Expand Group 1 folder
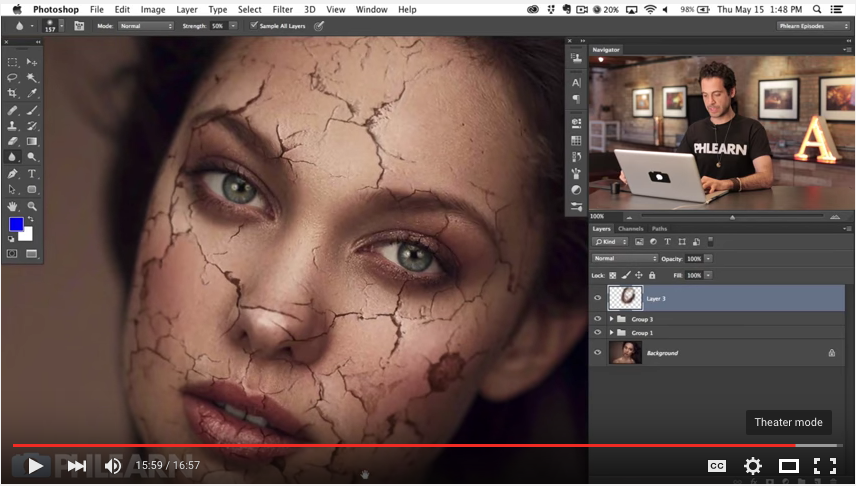The width and height of the screenshot is (856, 486). pos(611,333)
